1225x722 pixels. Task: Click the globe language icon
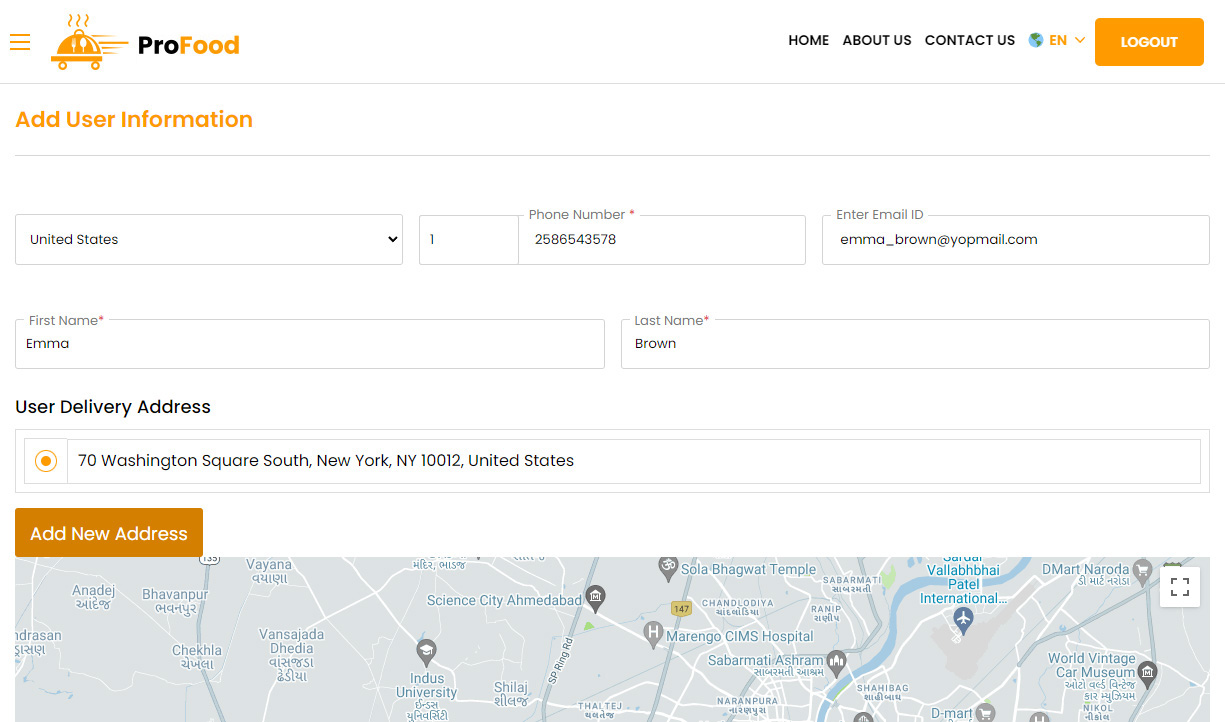tap(1036, 41)
